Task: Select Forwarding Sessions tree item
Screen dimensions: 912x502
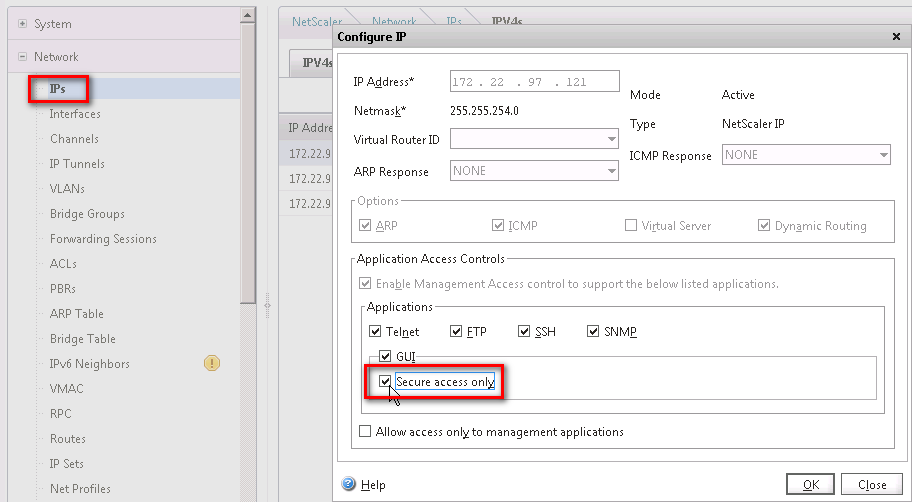Action: point(104,239)
